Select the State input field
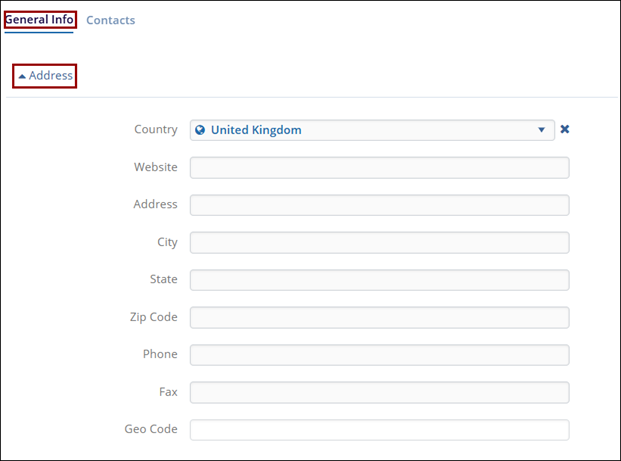Image resolution: width=621 pixels, height=461 pixels. coord(379,280)
